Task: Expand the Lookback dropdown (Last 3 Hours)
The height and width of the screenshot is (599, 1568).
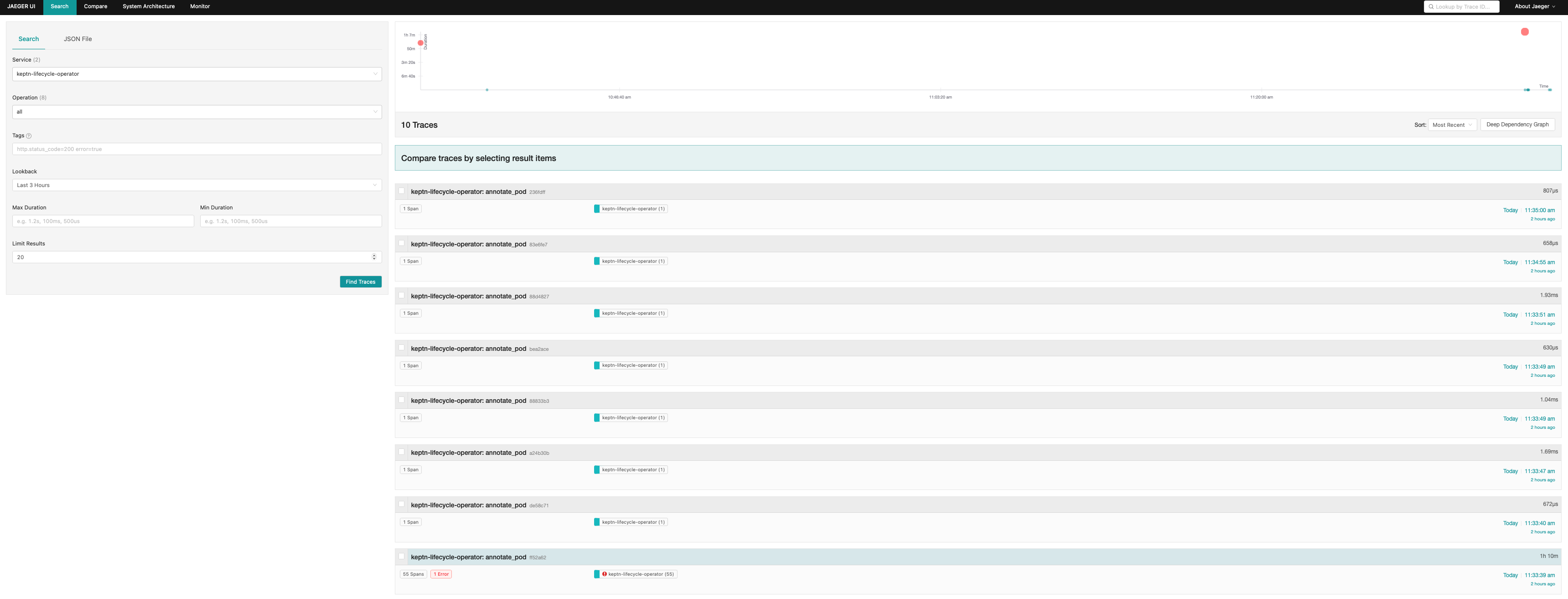Action: (197, 185)
